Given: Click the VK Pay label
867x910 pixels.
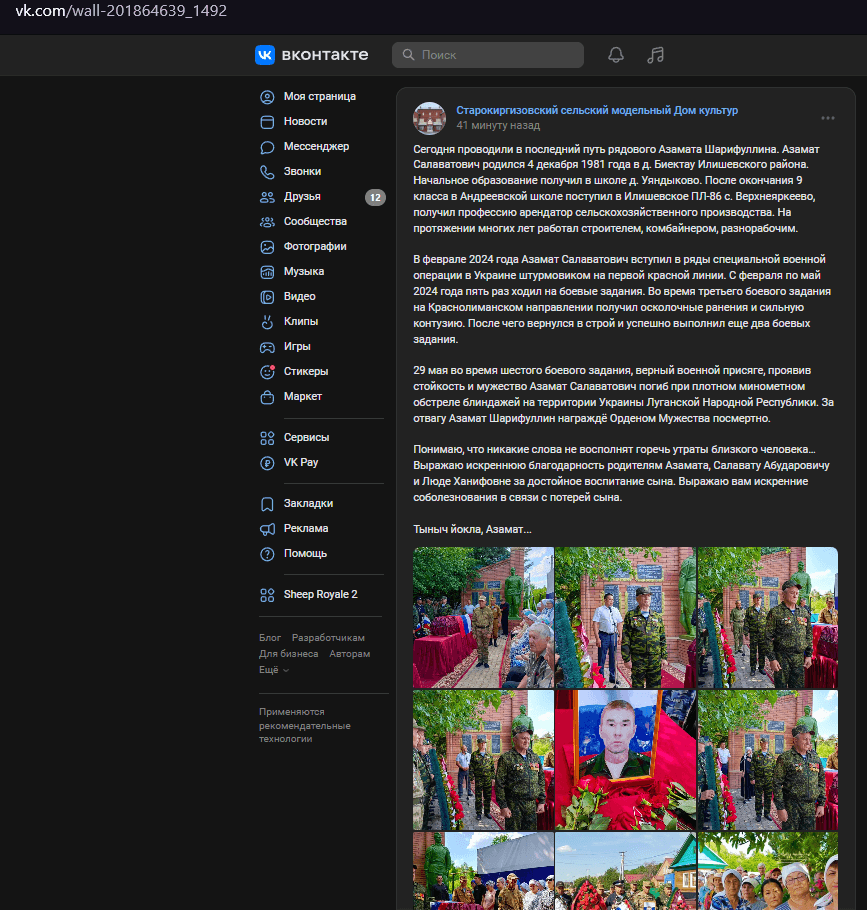Looking at the screenshot, I should coord(301,463).
